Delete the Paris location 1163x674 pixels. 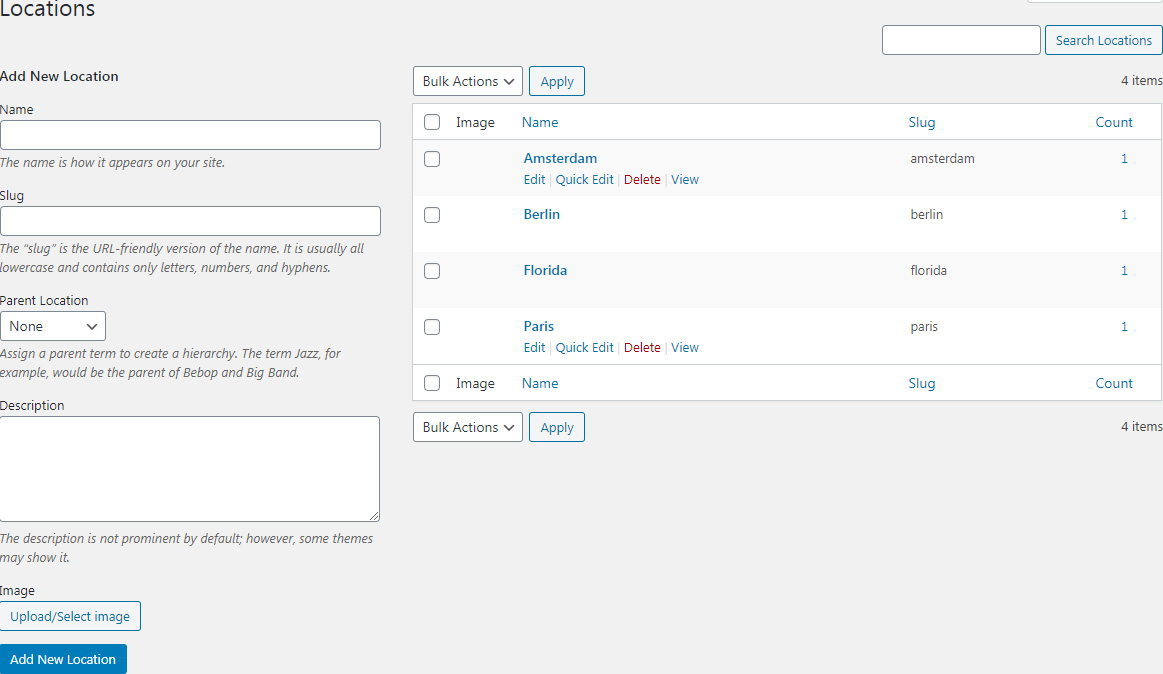(642, 348)
